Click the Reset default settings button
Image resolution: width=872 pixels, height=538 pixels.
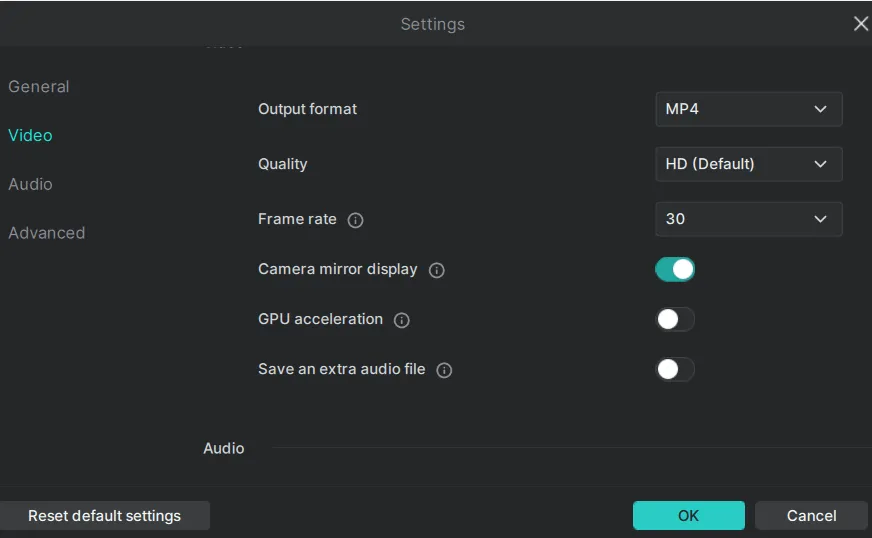[x=104, y=516]
